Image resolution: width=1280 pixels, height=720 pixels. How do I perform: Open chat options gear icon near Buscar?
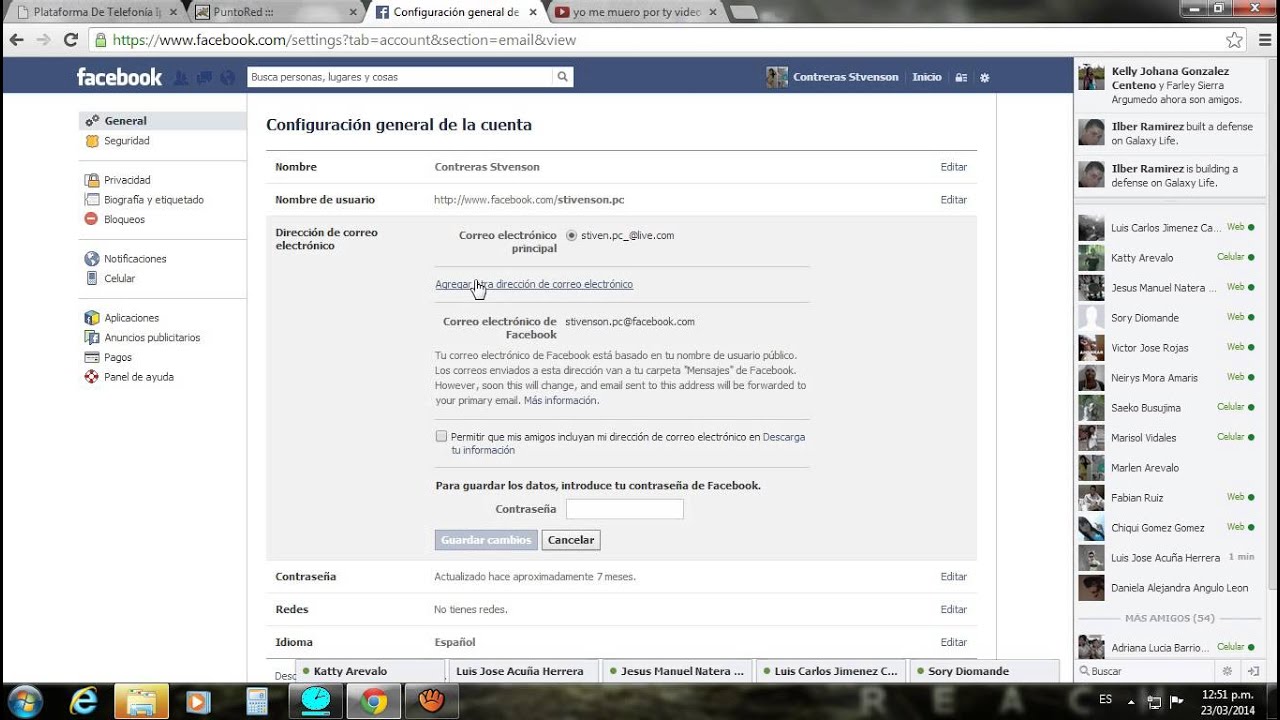tap(1228, 671)
